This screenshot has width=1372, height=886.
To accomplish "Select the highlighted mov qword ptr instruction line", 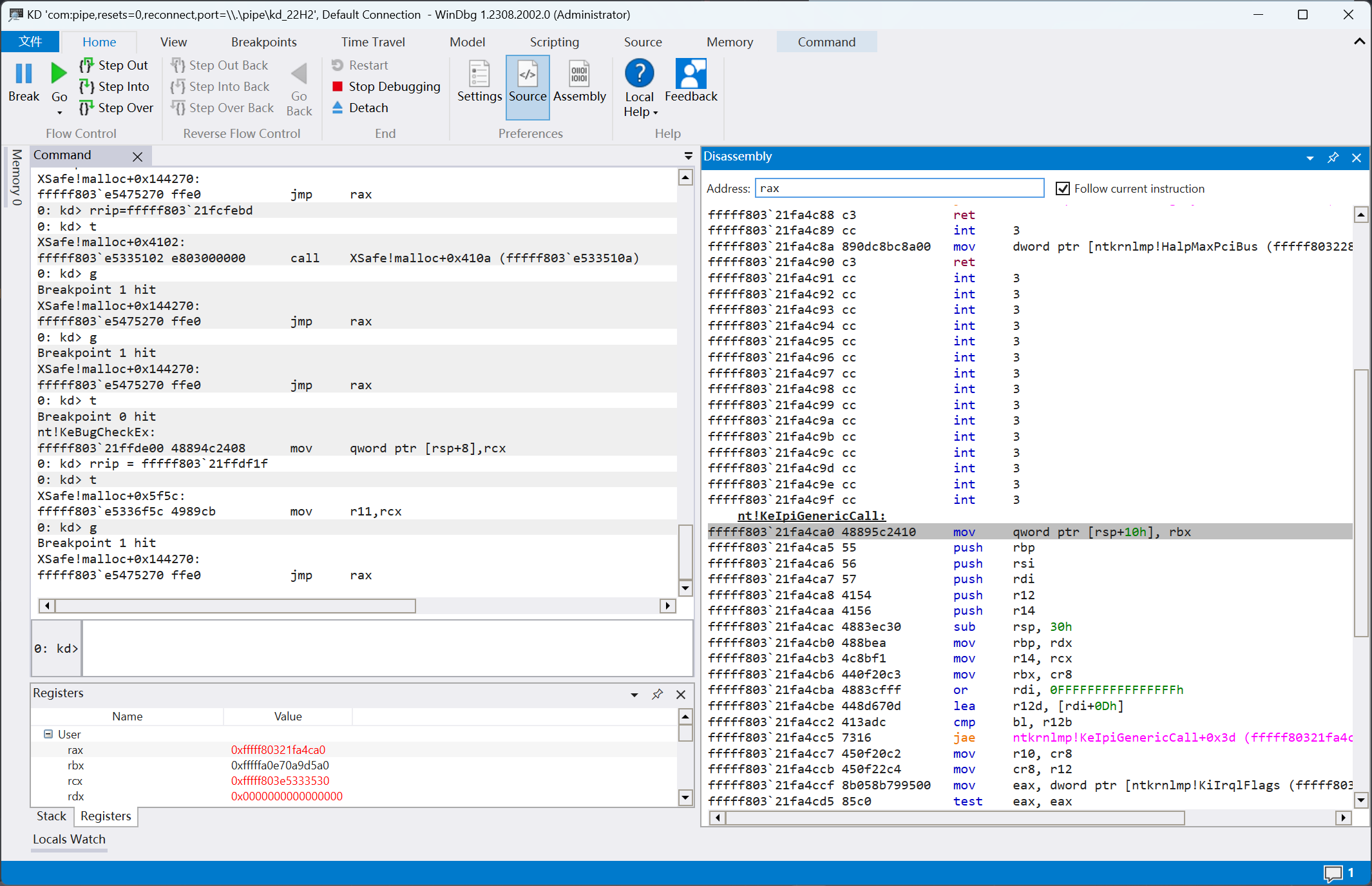I will point(1030,532).
